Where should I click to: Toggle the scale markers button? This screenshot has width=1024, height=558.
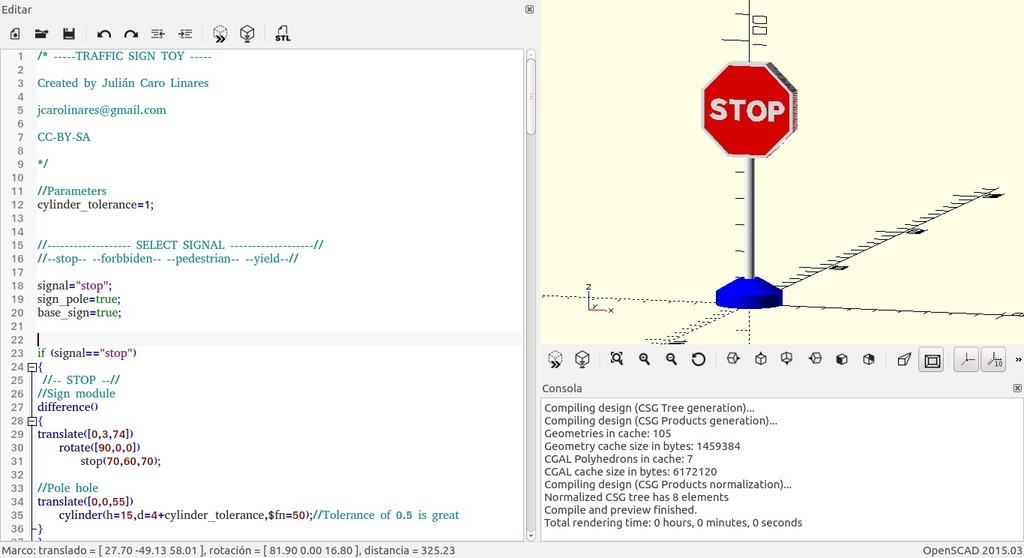[994, 360]
